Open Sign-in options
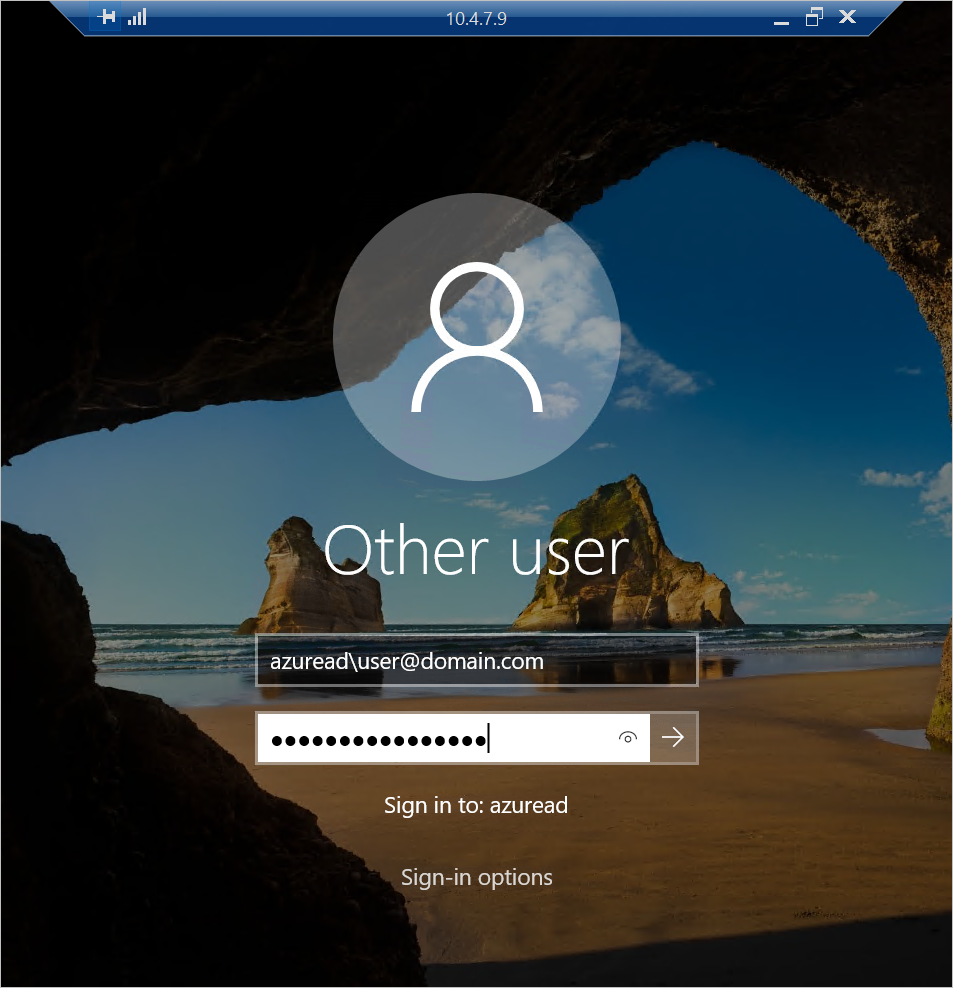The width and height of the screenshot is (953, 988). click(476, 877)
